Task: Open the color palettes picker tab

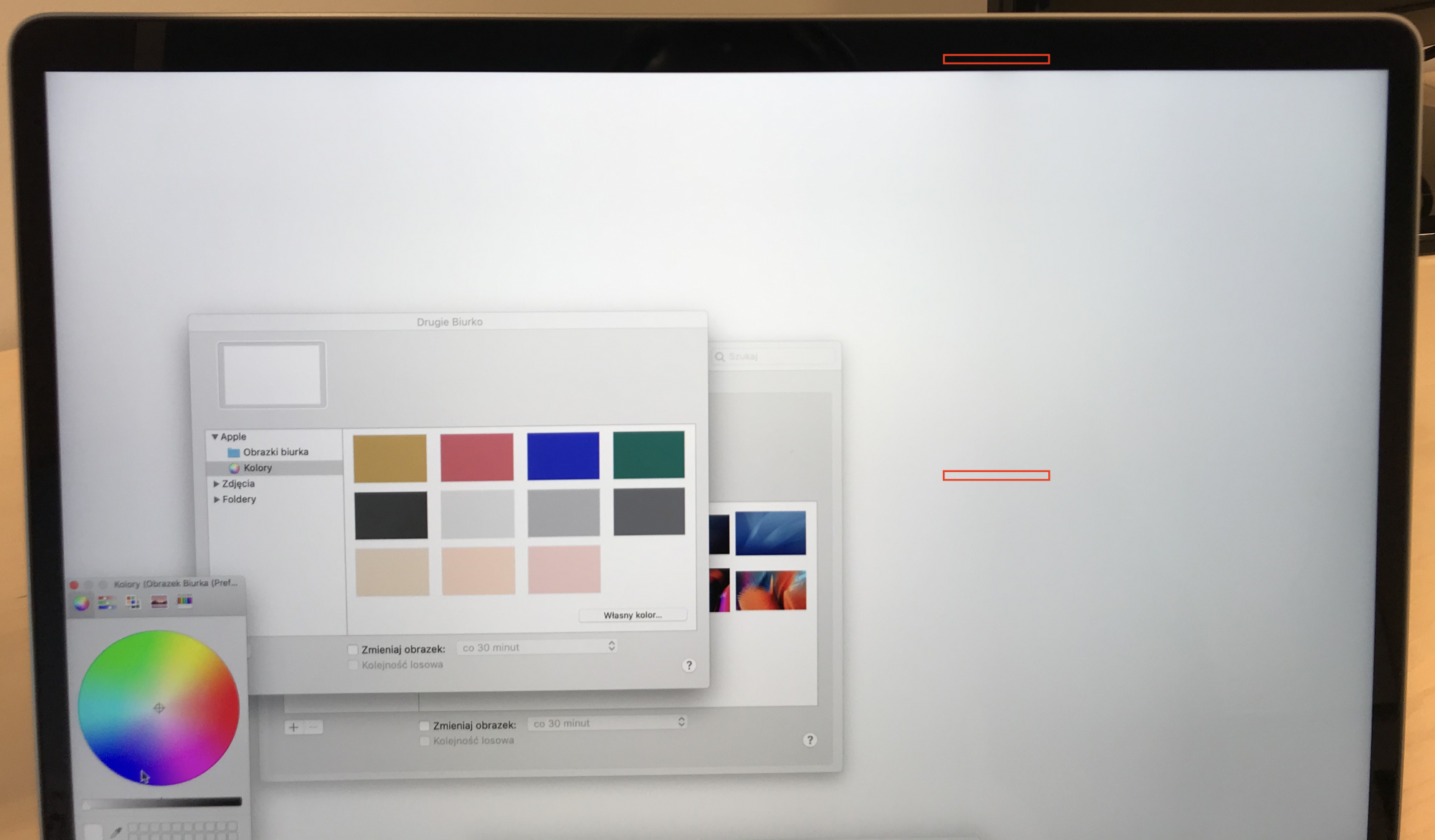Action: 133,602
